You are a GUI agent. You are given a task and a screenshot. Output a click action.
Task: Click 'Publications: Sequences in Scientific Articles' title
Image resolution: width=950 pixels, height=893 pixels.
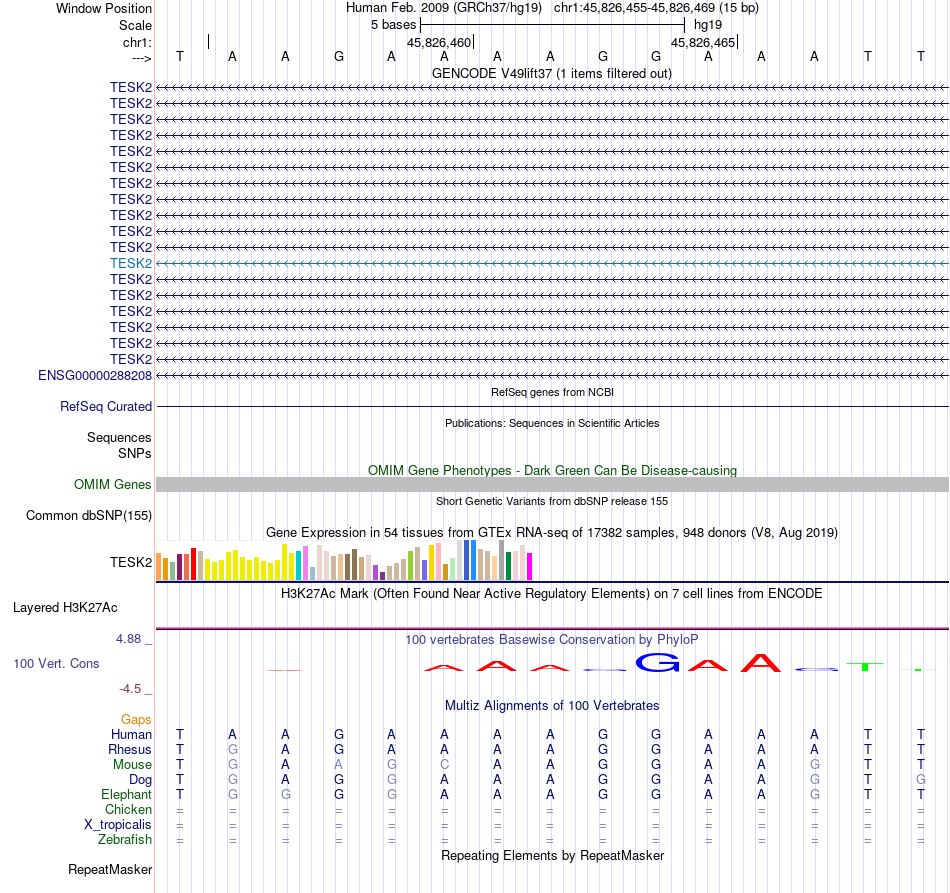(x=552, y=423)
